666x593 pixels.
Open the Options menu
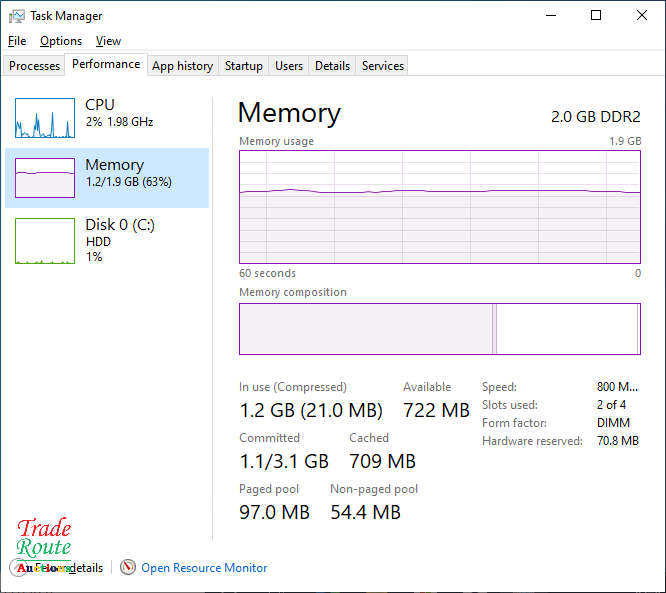click(61, 41)
